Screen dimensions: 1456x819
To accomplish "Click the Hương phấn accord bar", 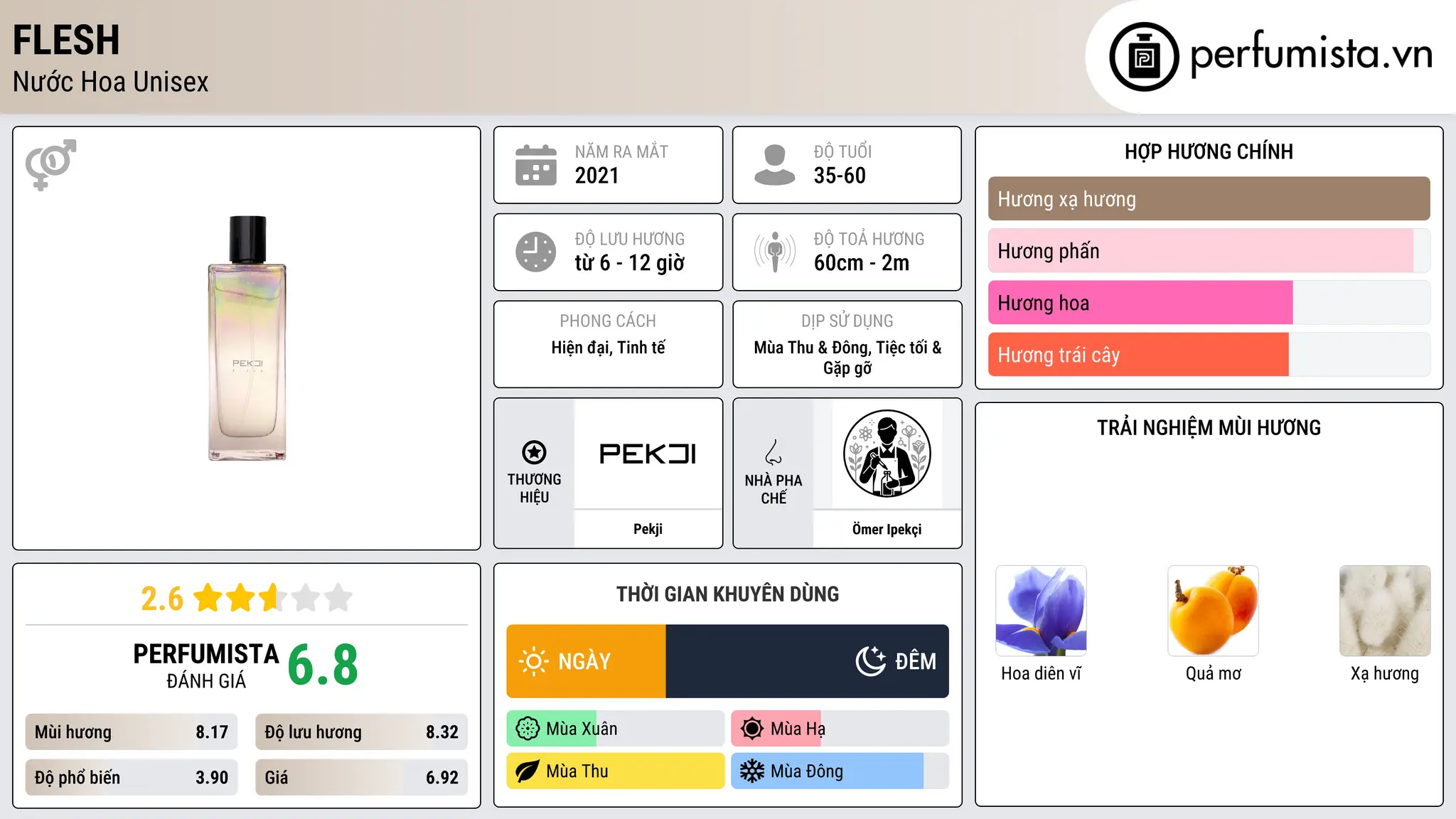I will click(1209, 251).
